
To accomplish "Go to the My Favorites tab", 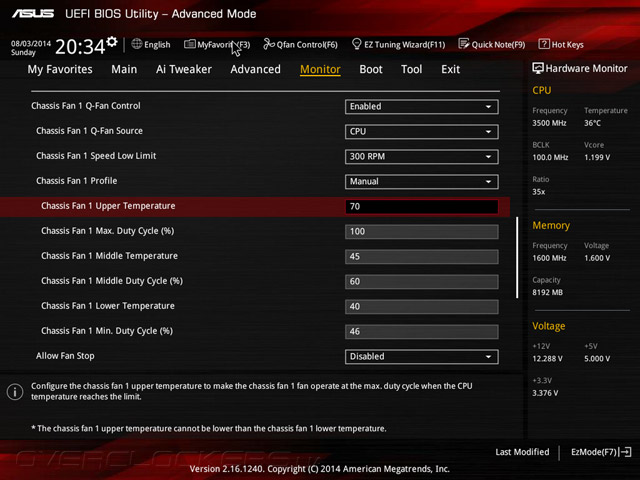I will 60,69.
